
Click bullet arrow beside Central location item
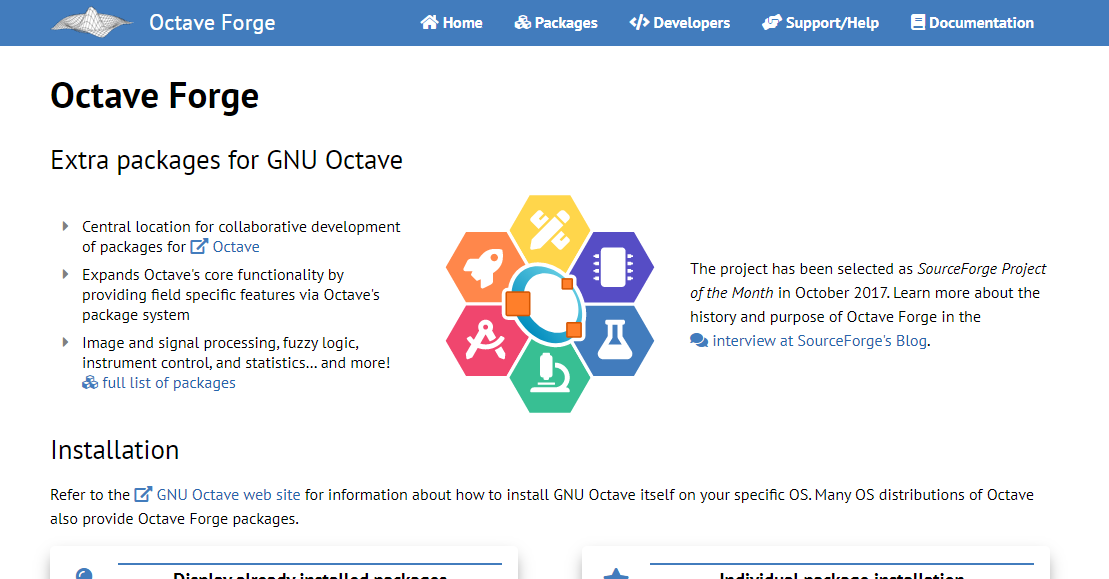point(65,226)
